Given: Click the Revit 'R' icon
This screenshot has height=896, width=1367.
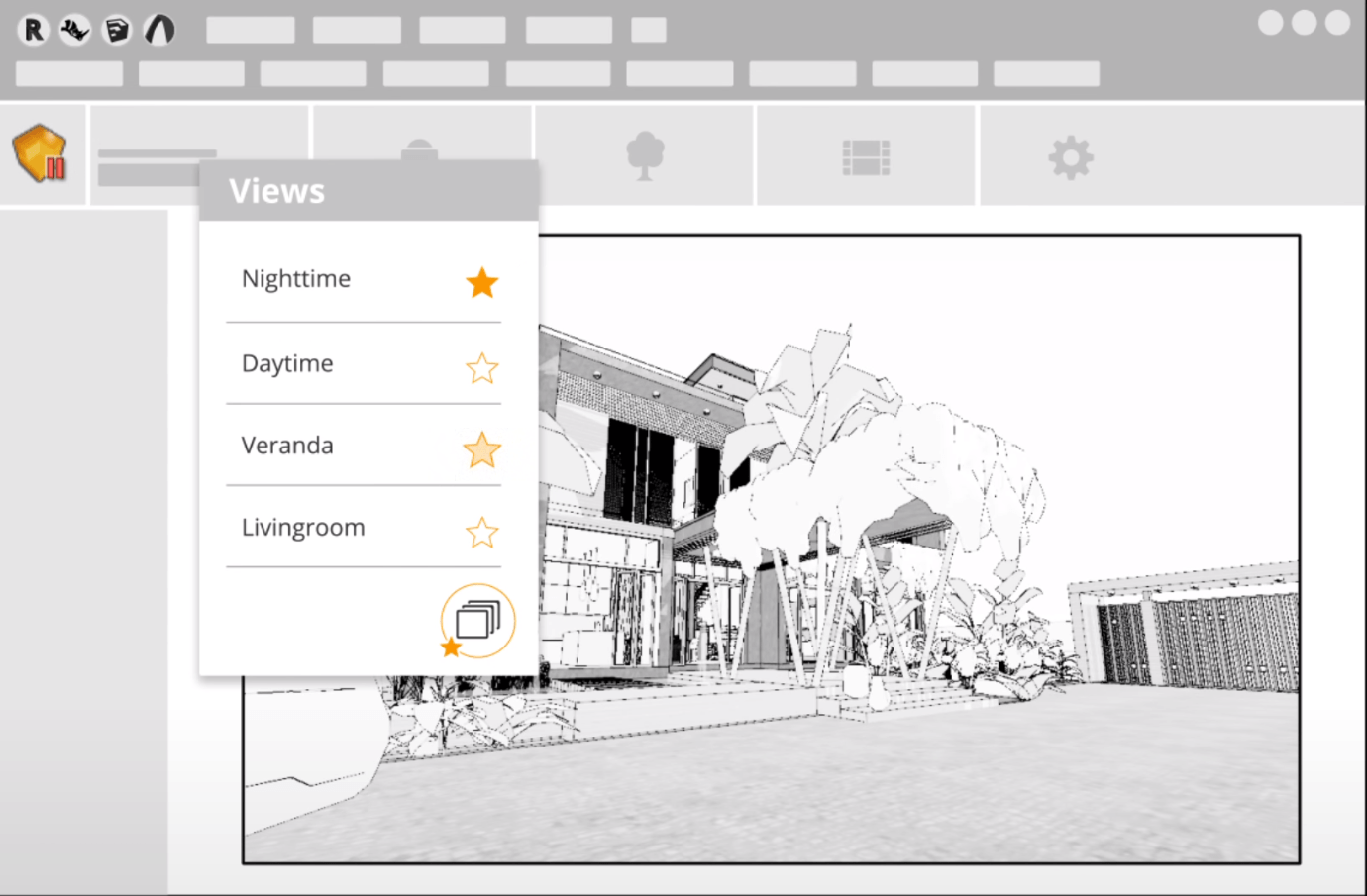Looking at the screenshot, I should click(x=34, y=30).
